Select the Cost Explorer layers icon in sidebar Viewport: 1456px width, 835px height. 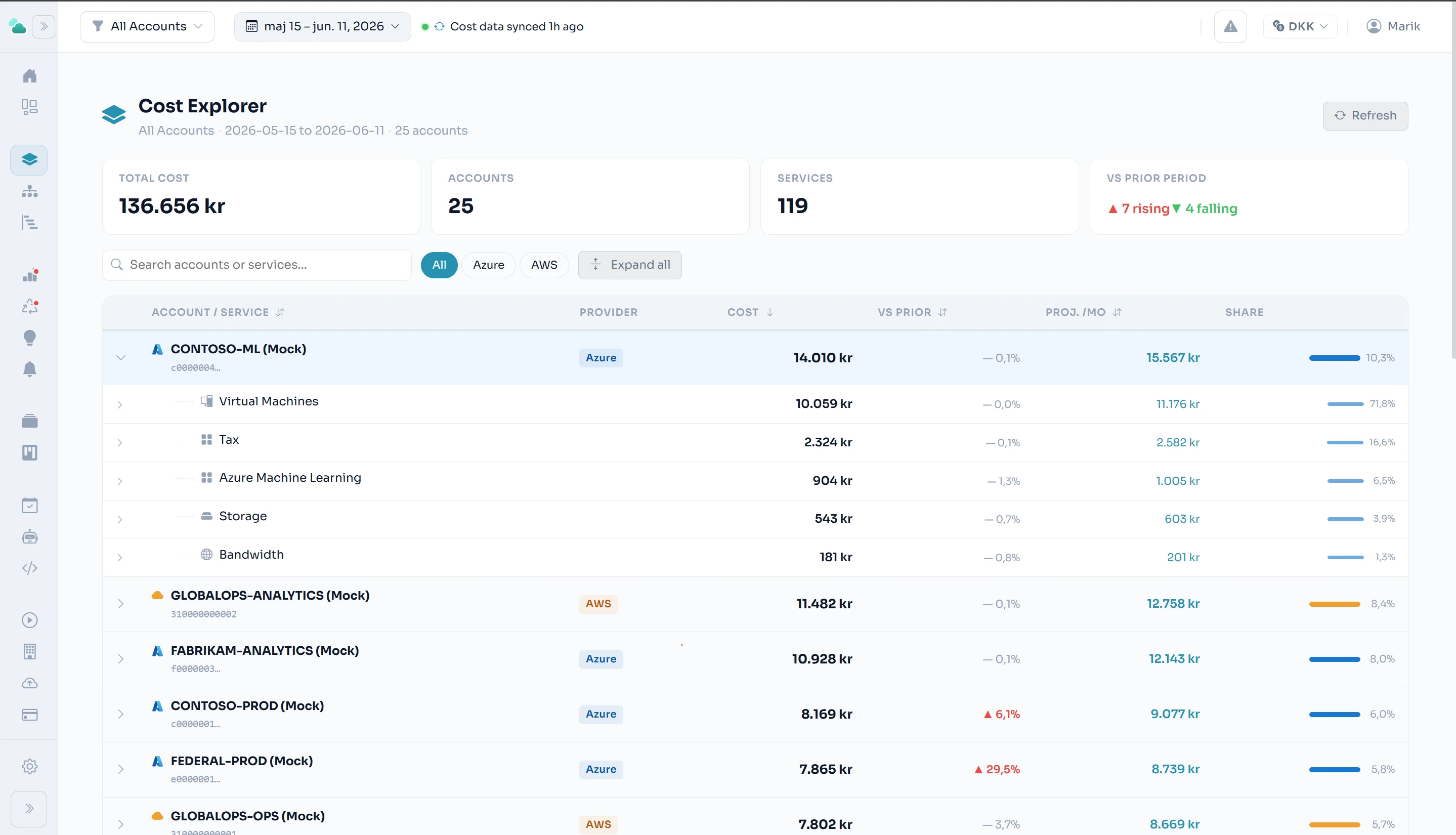29,159
